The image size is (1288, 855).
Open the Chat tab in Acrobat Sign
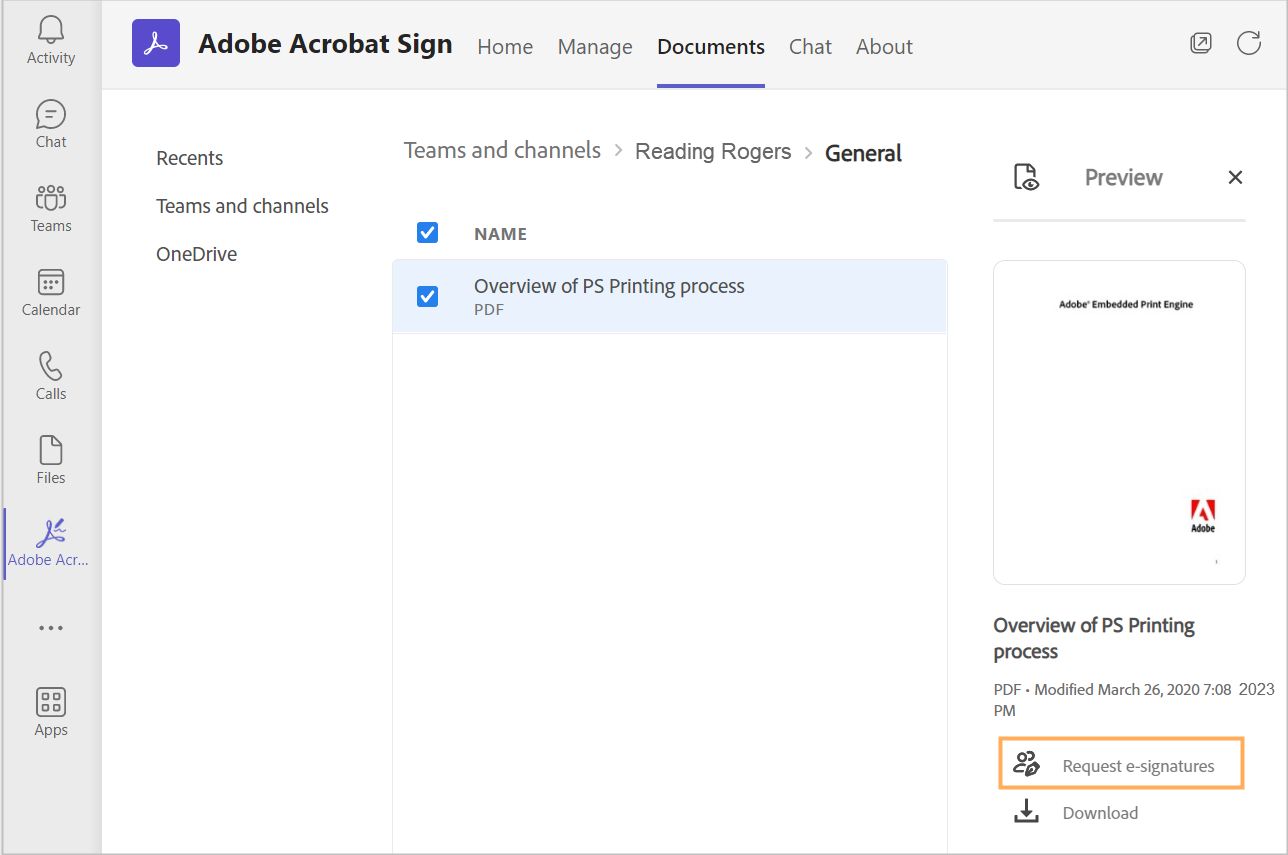point(810,47)
